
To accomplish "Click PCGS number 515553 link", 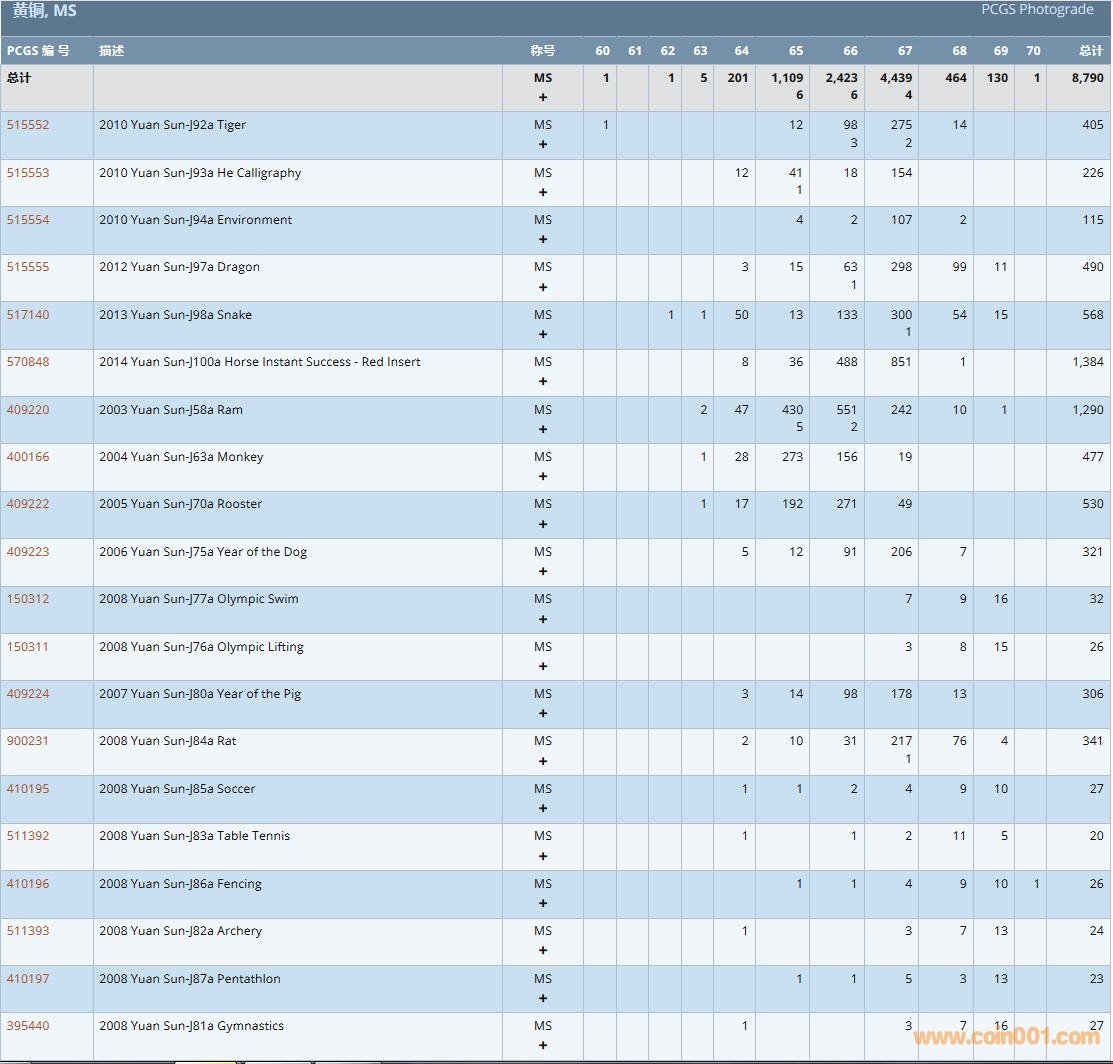I will [28, 173].
